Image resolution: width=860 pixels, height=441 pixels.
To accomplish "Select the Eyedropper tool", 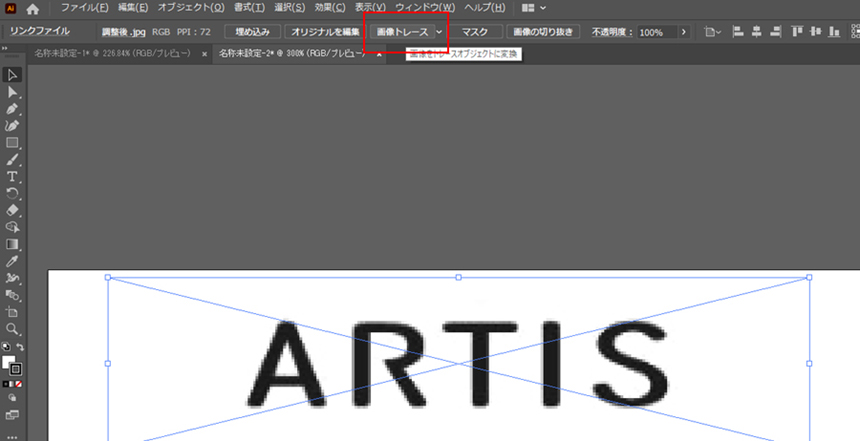I will click(12, 261).
